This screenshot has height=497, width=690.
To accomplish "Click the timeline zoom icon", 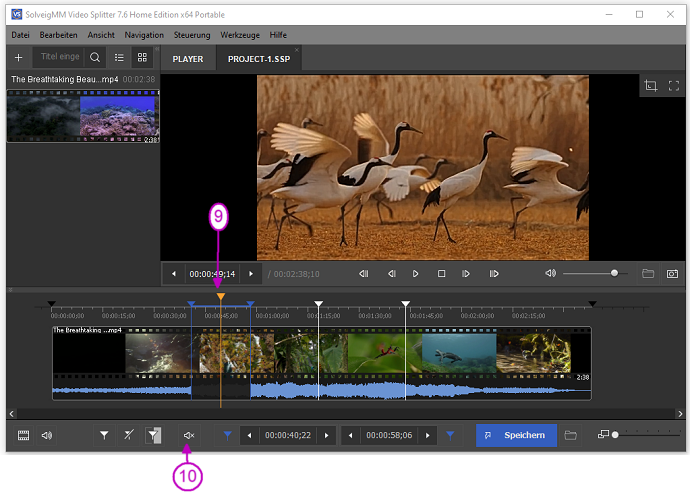I will (x=603, y=434).
